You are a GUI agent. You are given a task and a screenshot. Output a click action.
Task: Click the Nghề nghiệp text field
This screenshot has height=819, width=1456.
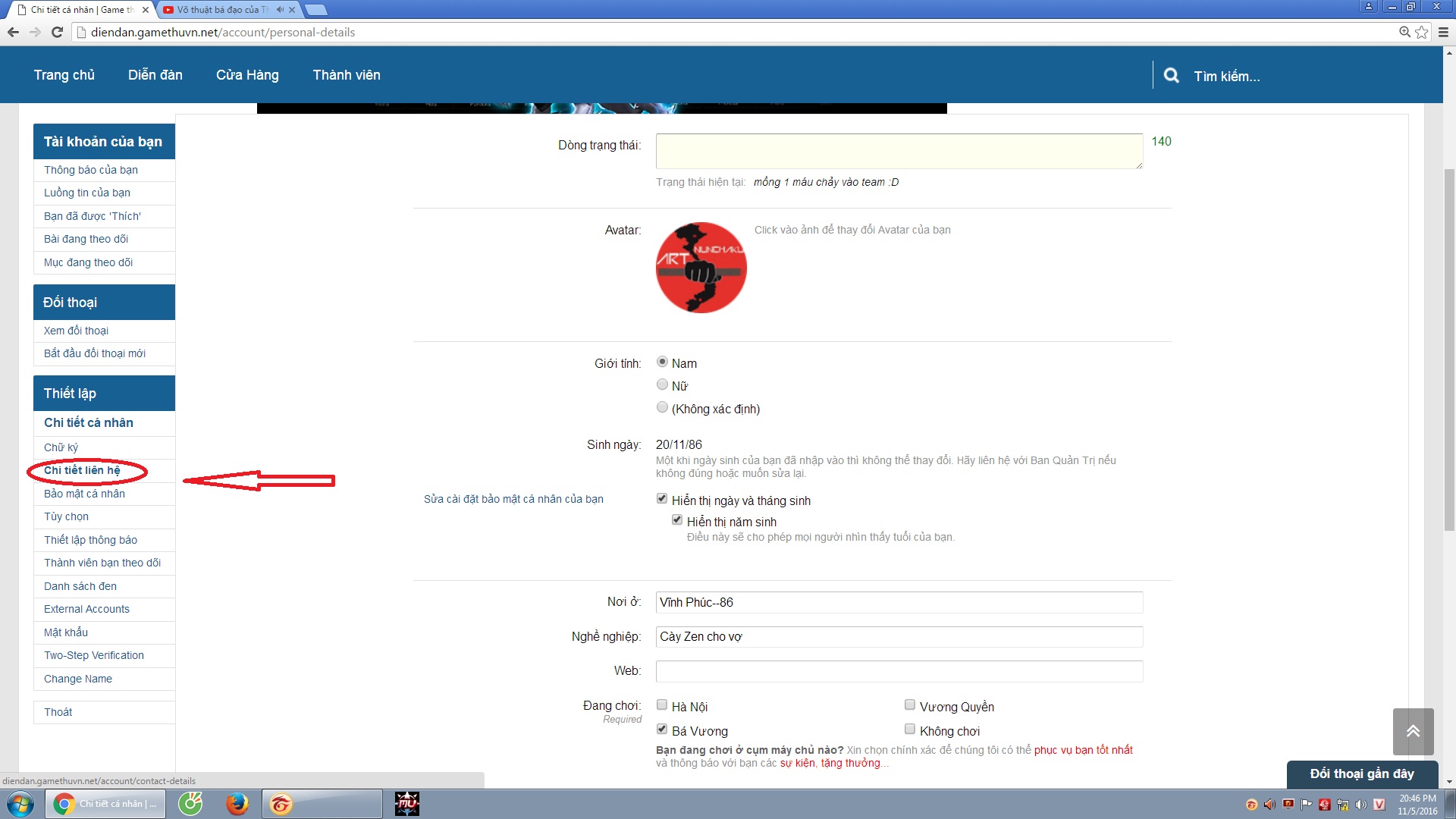point(899,637)
